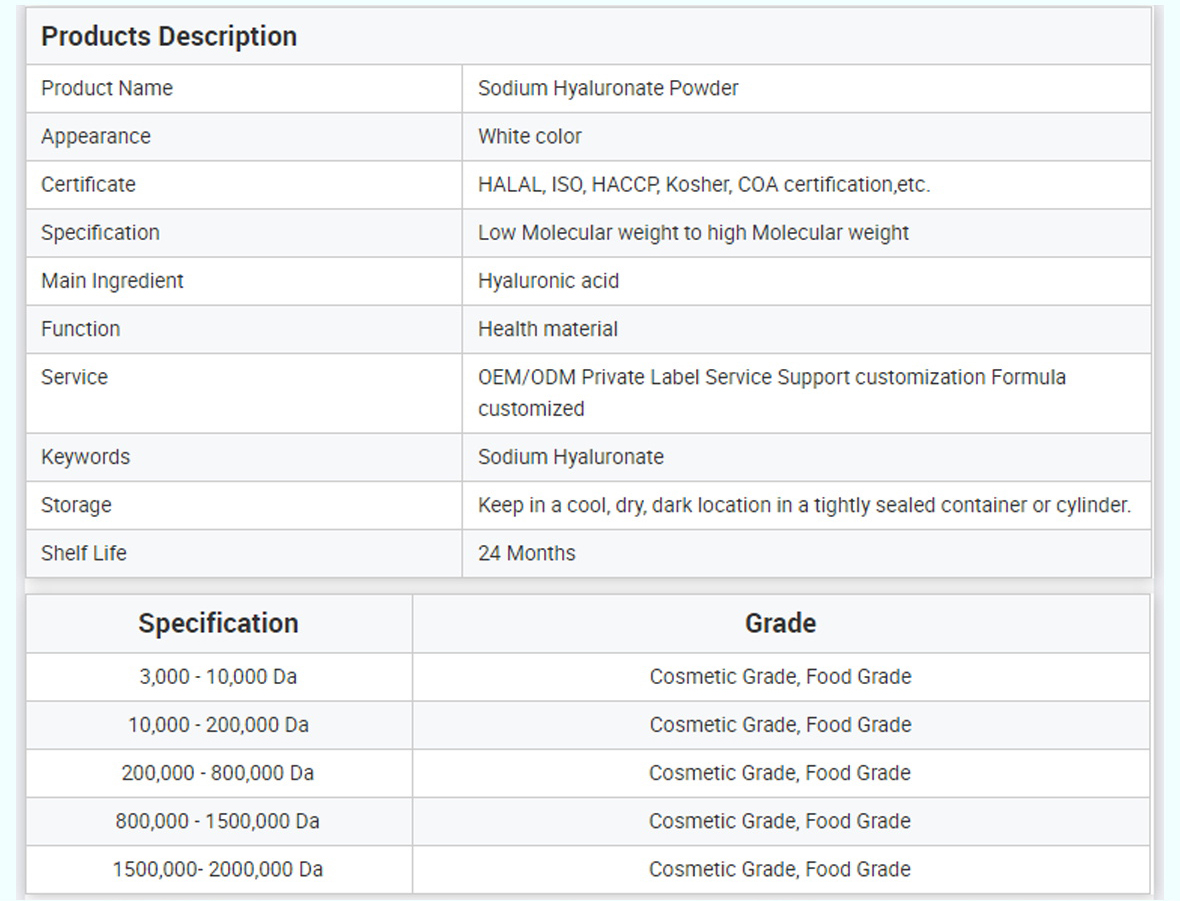Select the 800,000 - 1500,000 Da cell
Screen dimensions: 1180x901
click(218, 821)
